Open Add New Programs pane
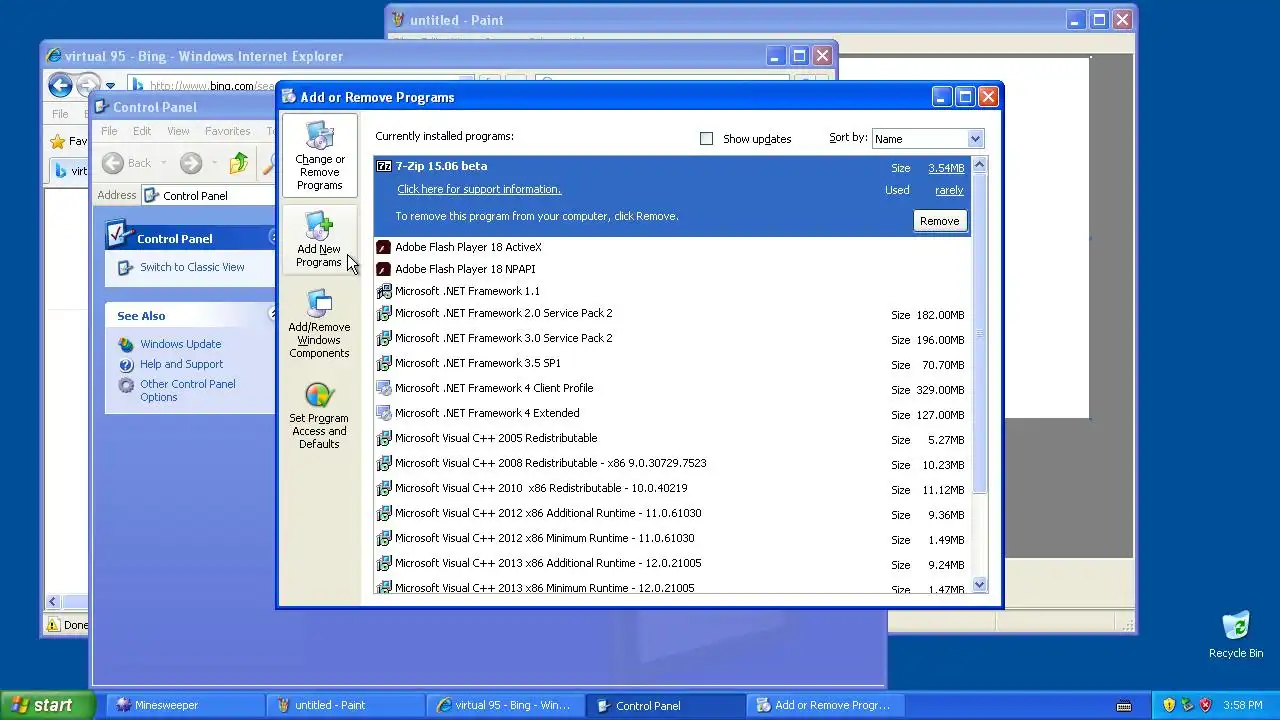Viewport: 1280px width, 720px height. 319,240
